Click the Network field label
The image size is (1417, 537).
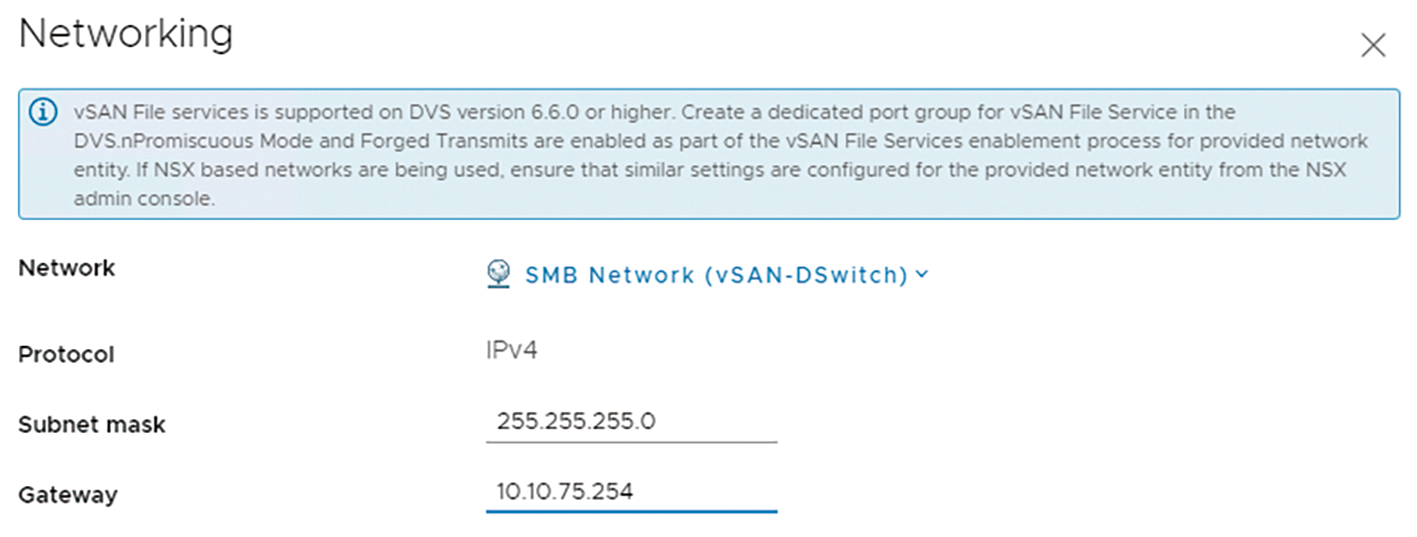click(67, 268)
